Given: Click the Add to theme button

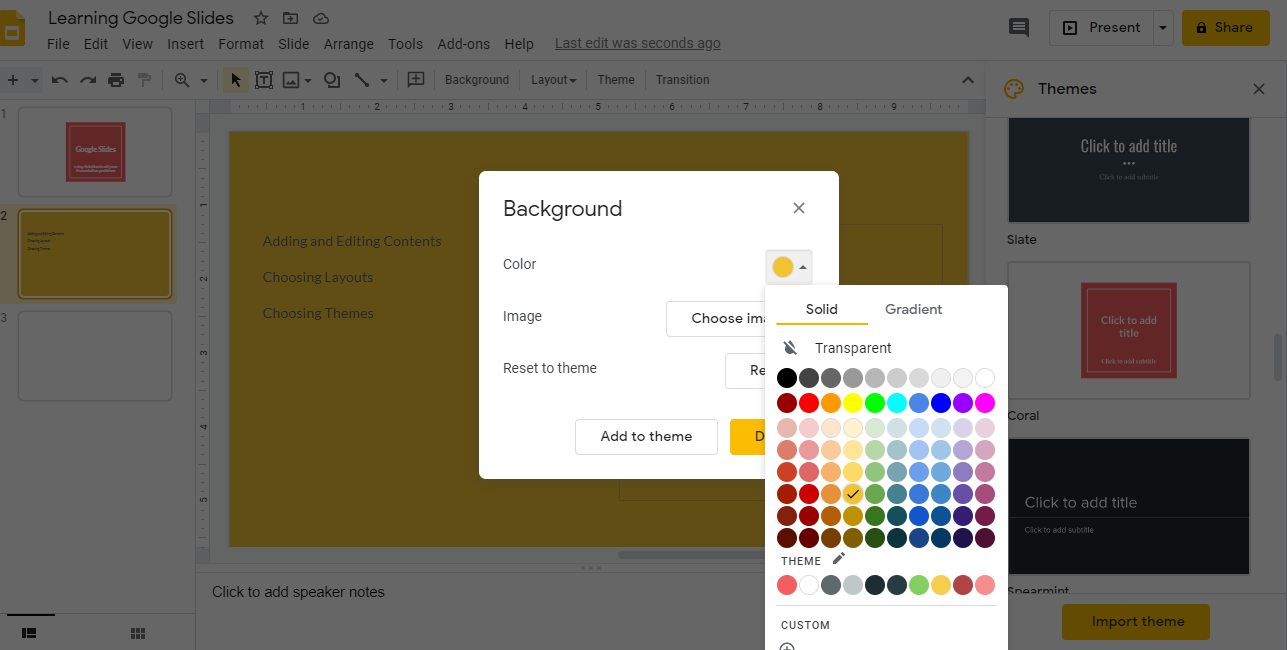Looking at the screenshot, I should click(x=646, y=436).
